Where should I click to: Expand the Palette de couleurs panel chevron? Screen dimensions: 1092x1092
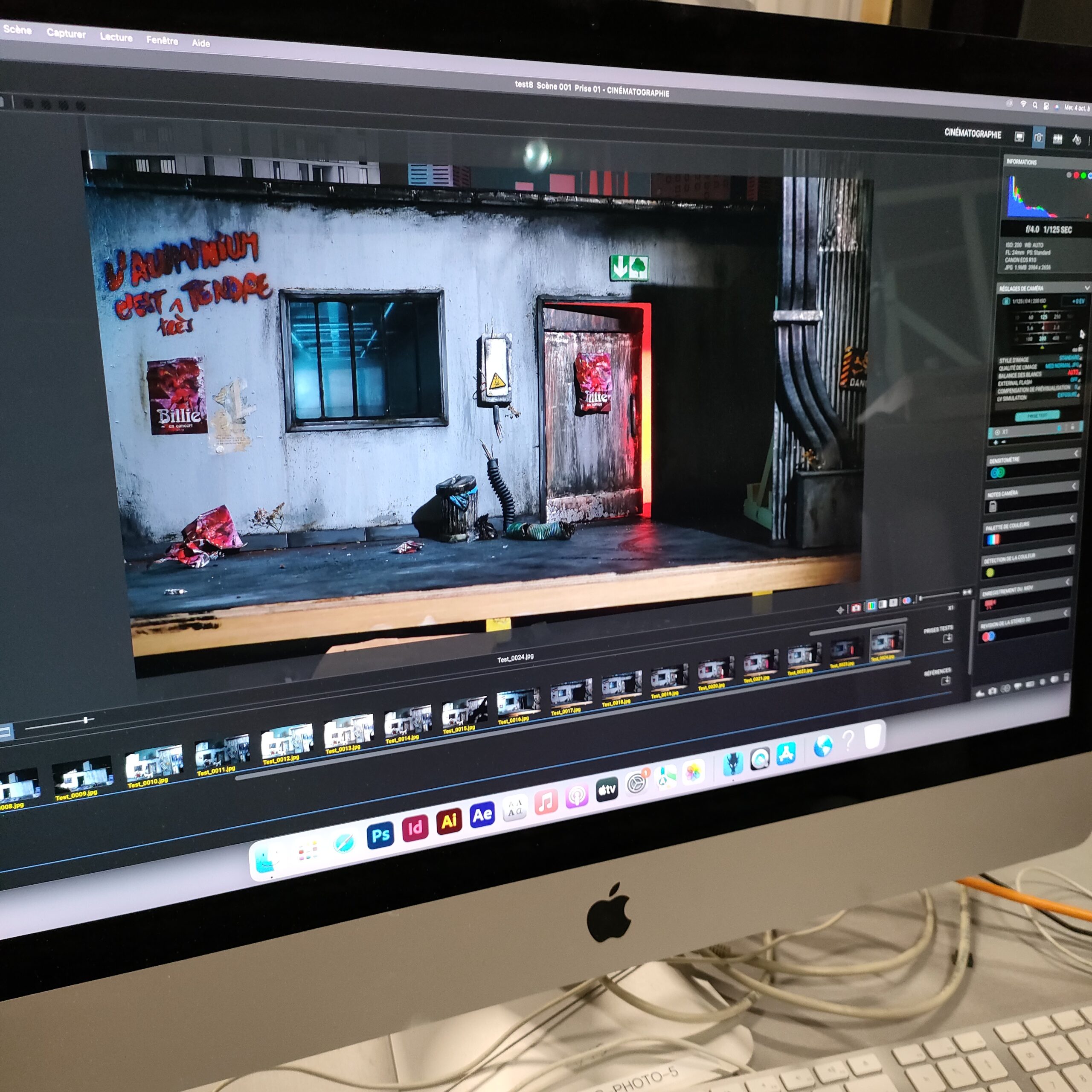pyautogui.click(x=1072, y=518)
